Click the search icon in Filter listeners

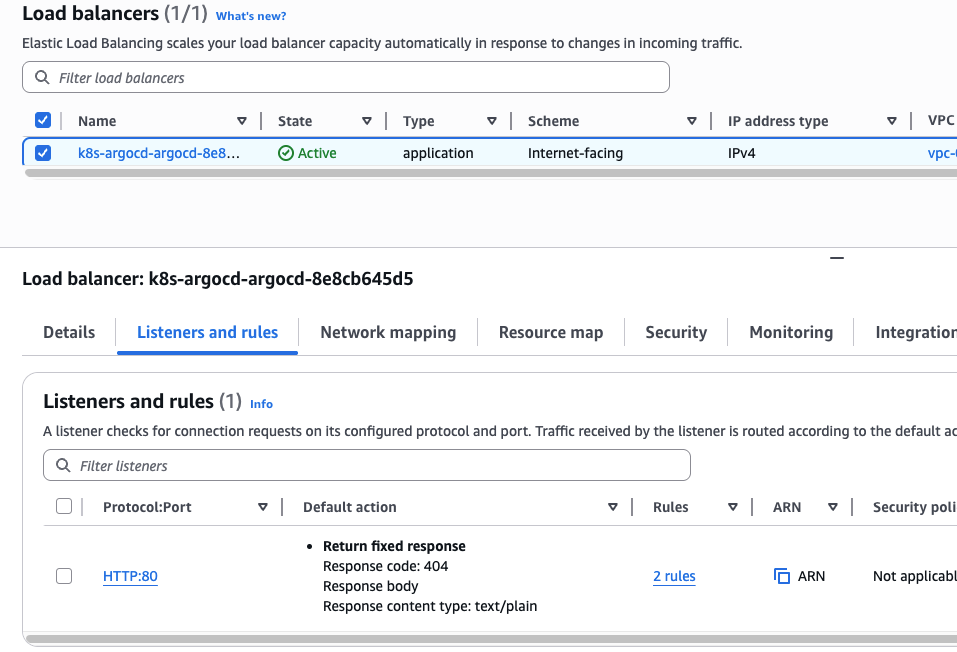(x=63, y=466)
